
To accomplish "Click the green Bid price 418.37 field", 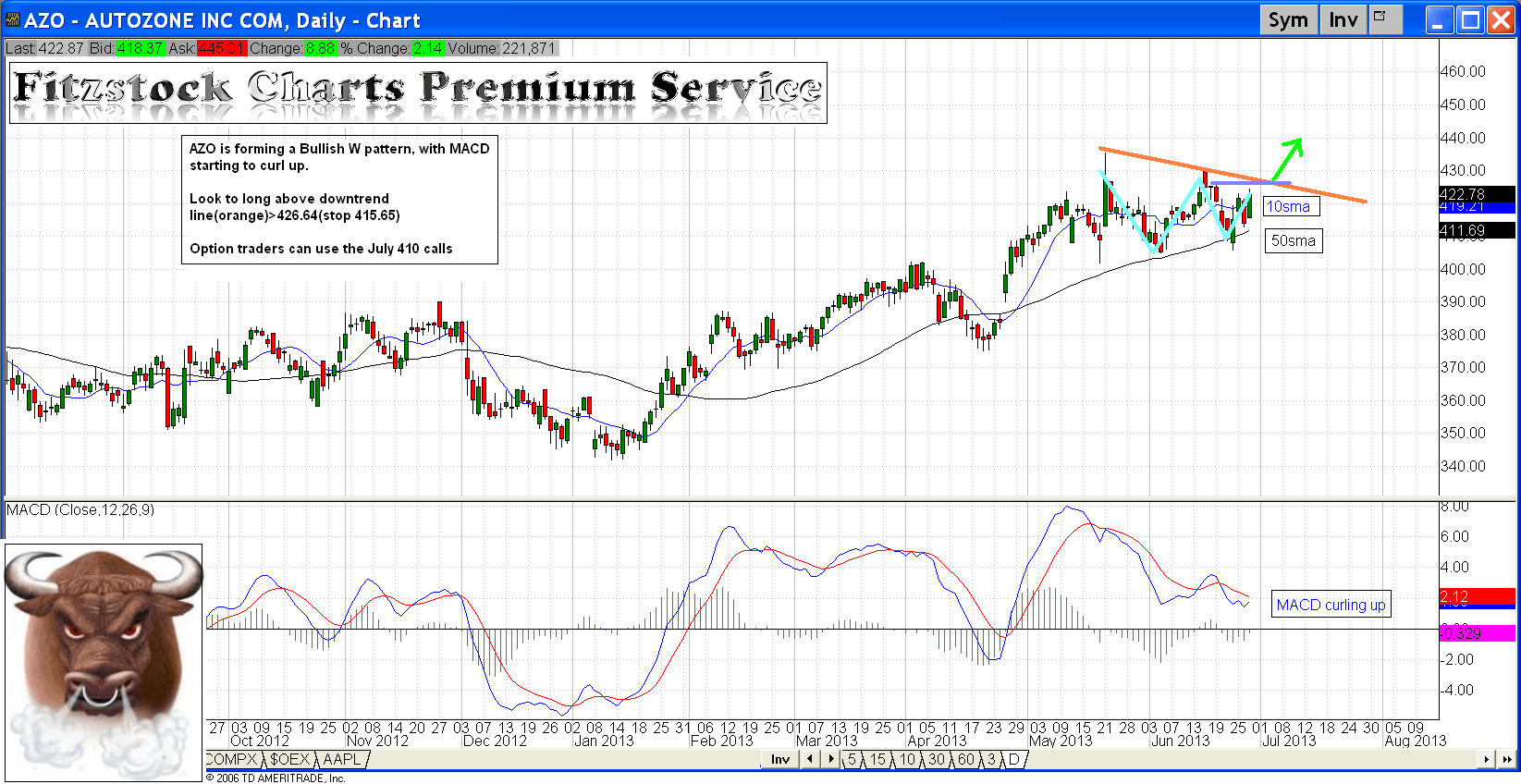I will coord(140,48).
